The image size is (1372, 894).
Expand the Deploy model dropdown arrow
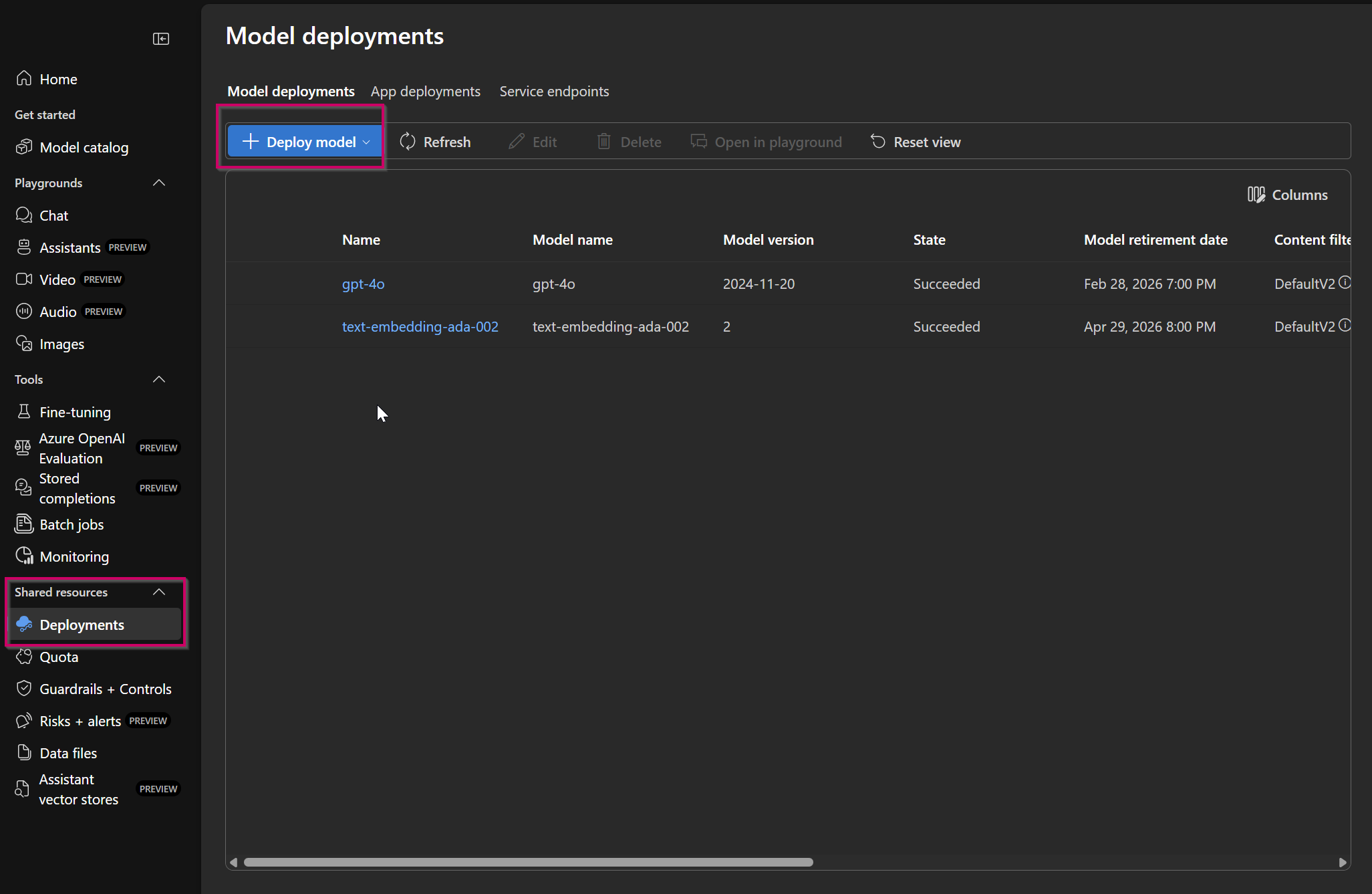point(366,142)
